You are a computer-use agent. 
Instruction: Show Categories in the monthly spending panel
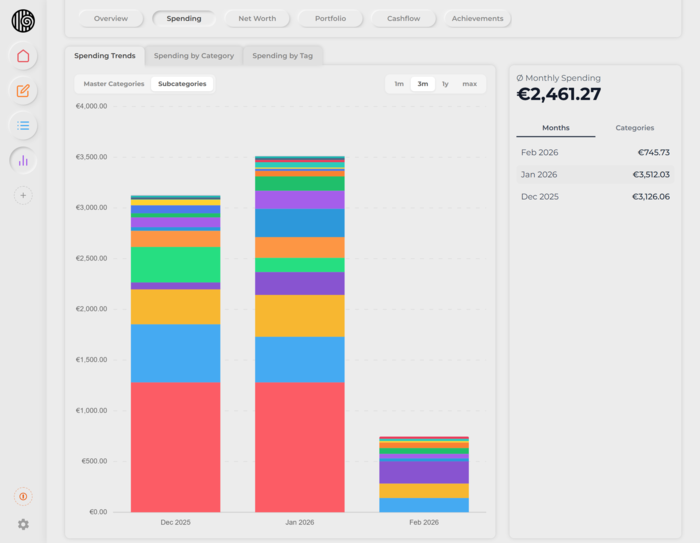tap(634, 128)
